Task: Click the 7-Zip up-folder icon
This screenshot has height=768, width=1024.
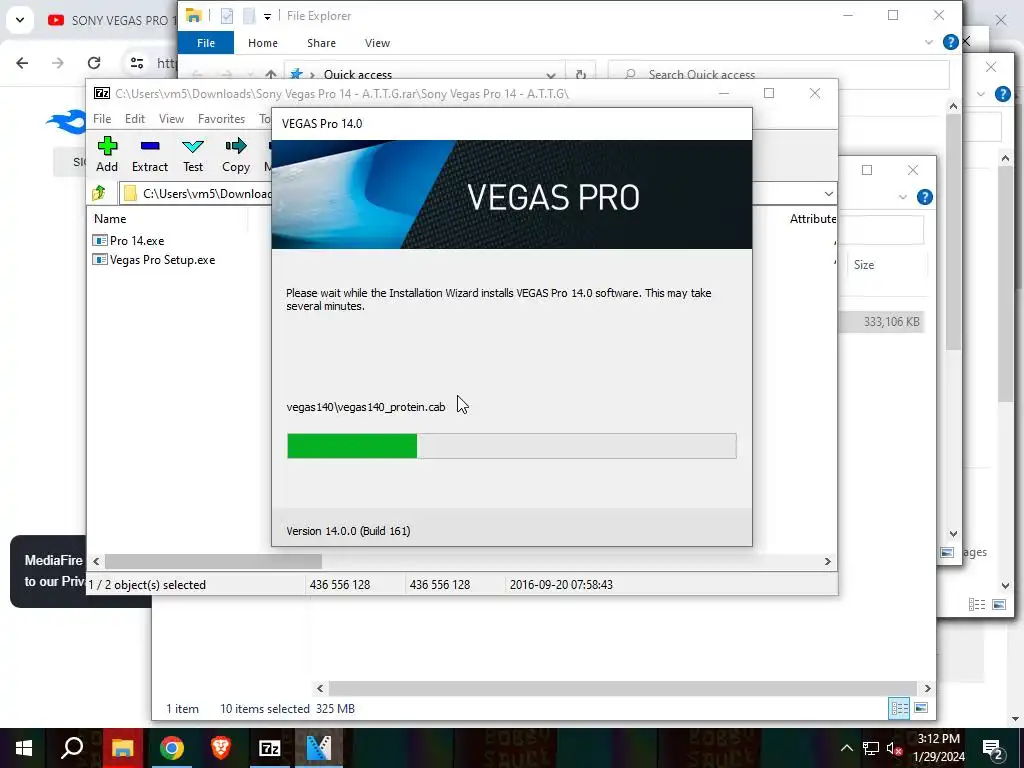Action: (99, 193)
